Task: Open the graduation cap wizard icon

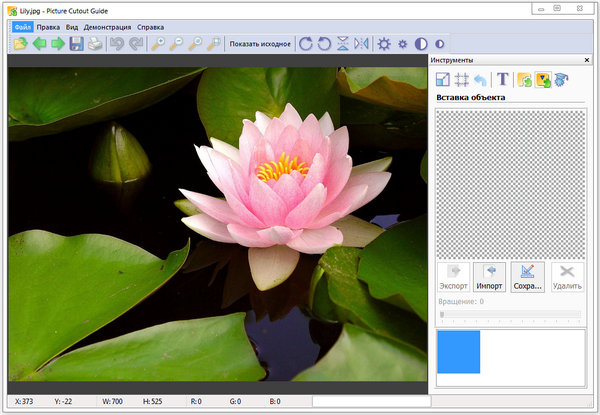Action: pos(561,79)
